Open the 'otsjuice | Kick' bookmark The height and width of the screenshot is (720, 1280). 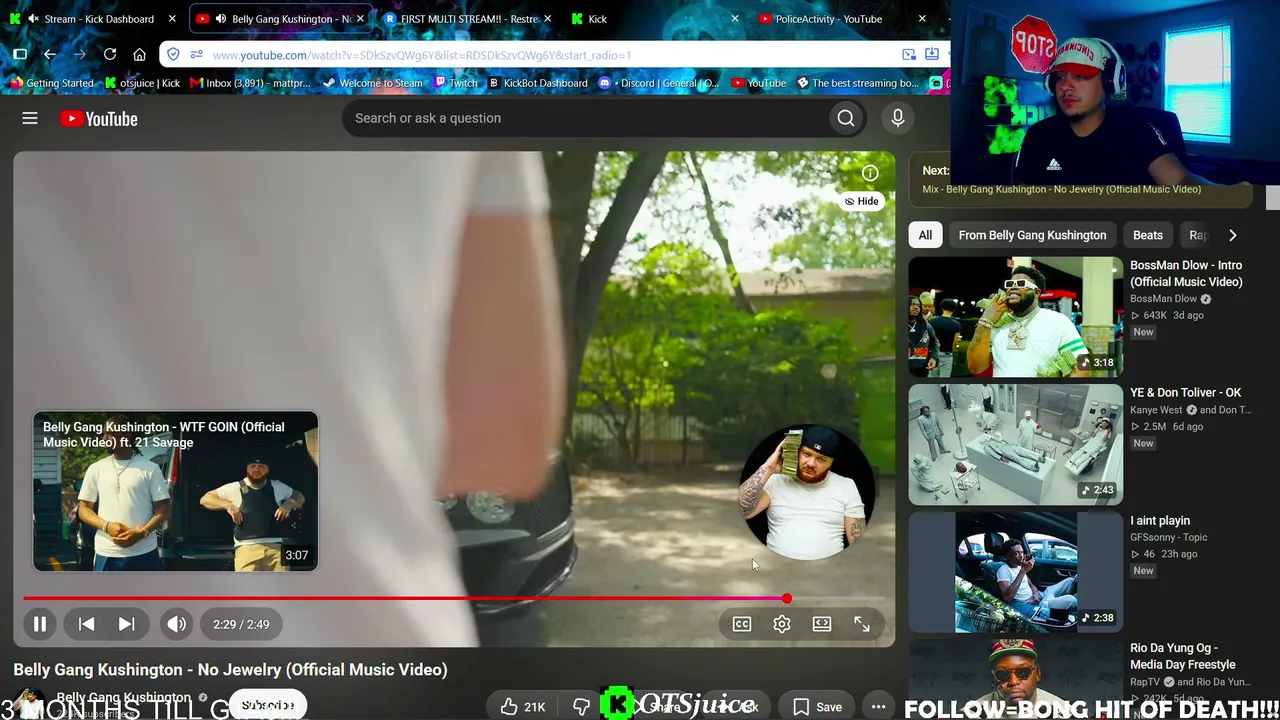click(x=142, y=83)
